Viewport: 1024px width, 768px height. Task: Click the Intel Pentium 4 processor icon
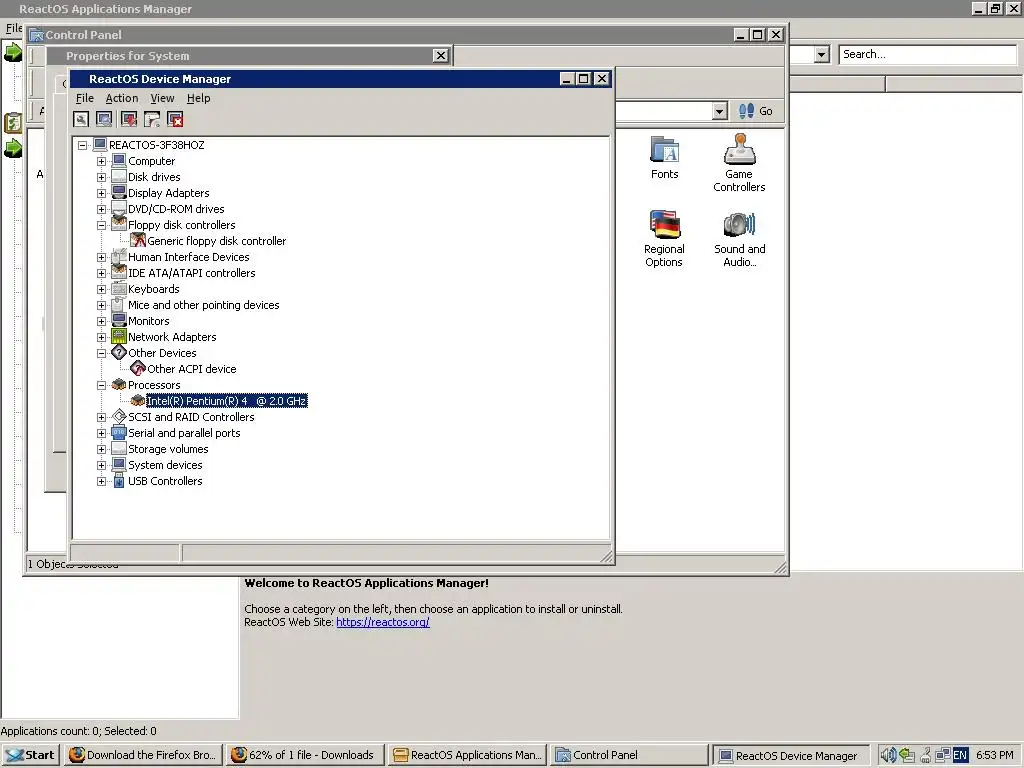138,400
